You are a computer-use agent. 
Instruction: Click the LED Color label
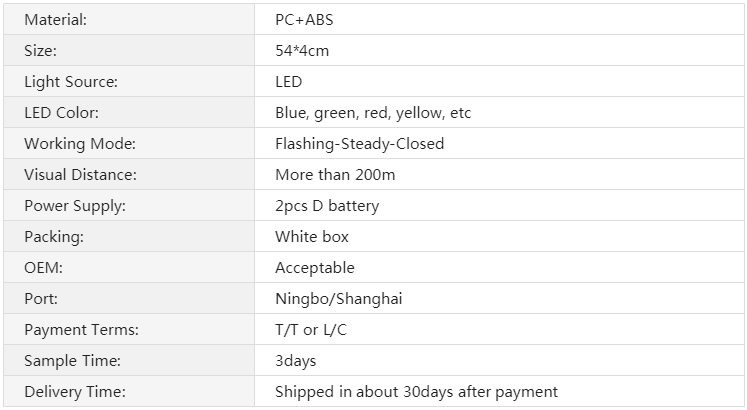pyautogui.click(x=61, y=112)
